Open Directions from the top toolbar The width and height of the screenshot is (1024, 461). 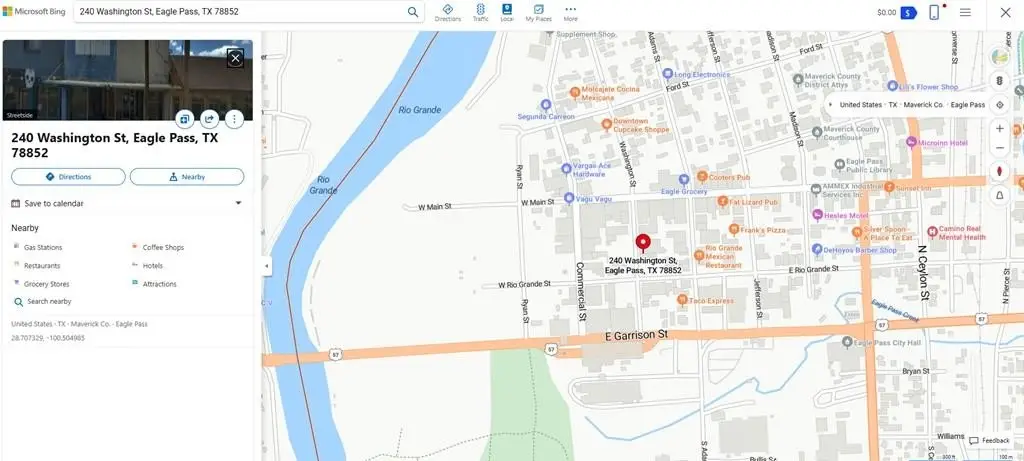[x=448, y=12]
